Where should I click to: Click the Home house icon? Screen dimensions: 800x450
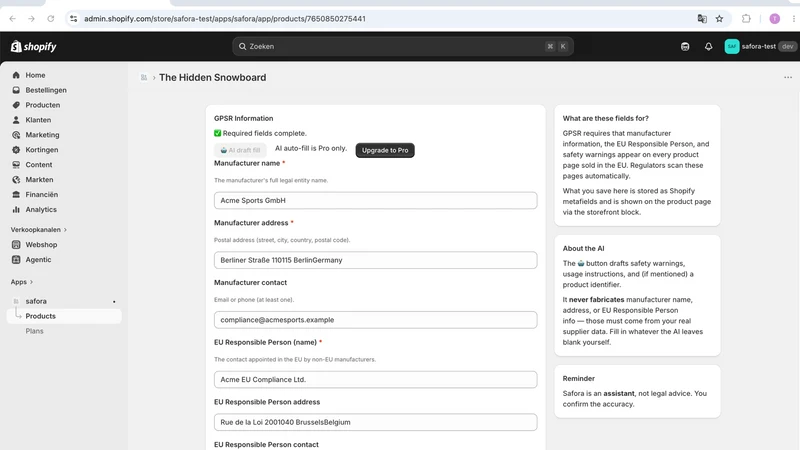tap(16, 75)
